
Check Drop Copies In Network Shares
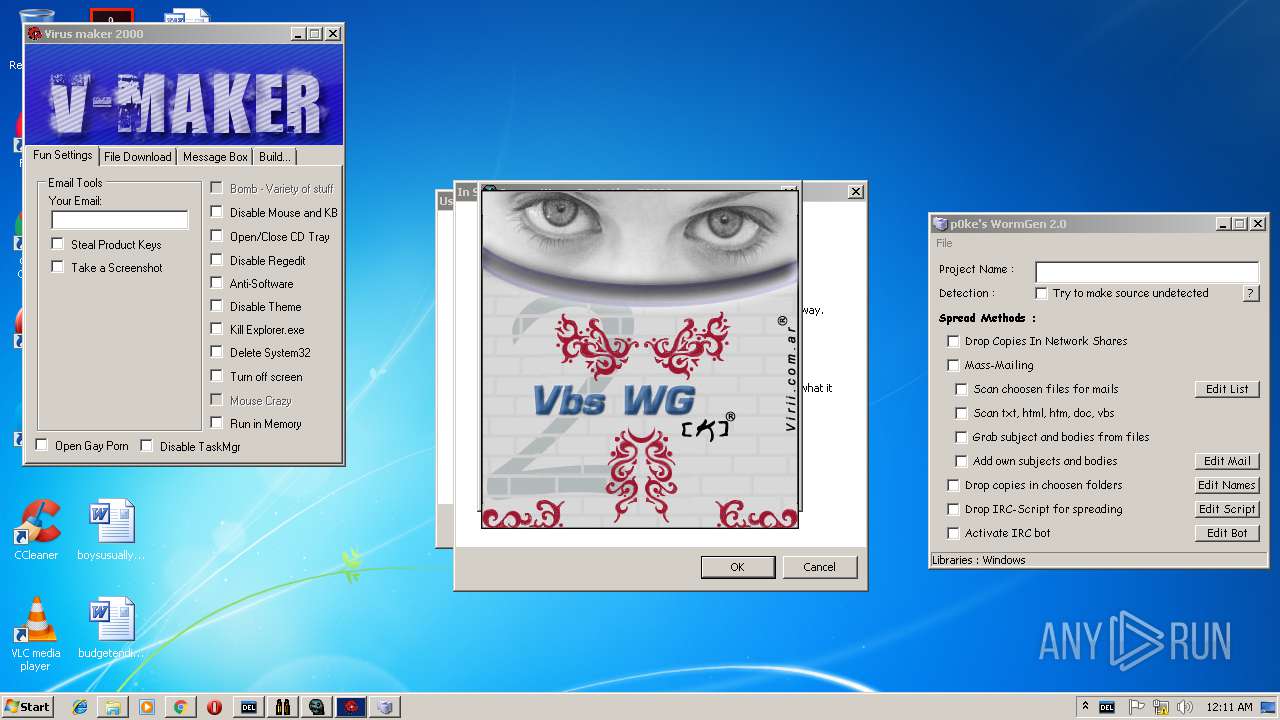pyautogui.click(x=953, y=341)
